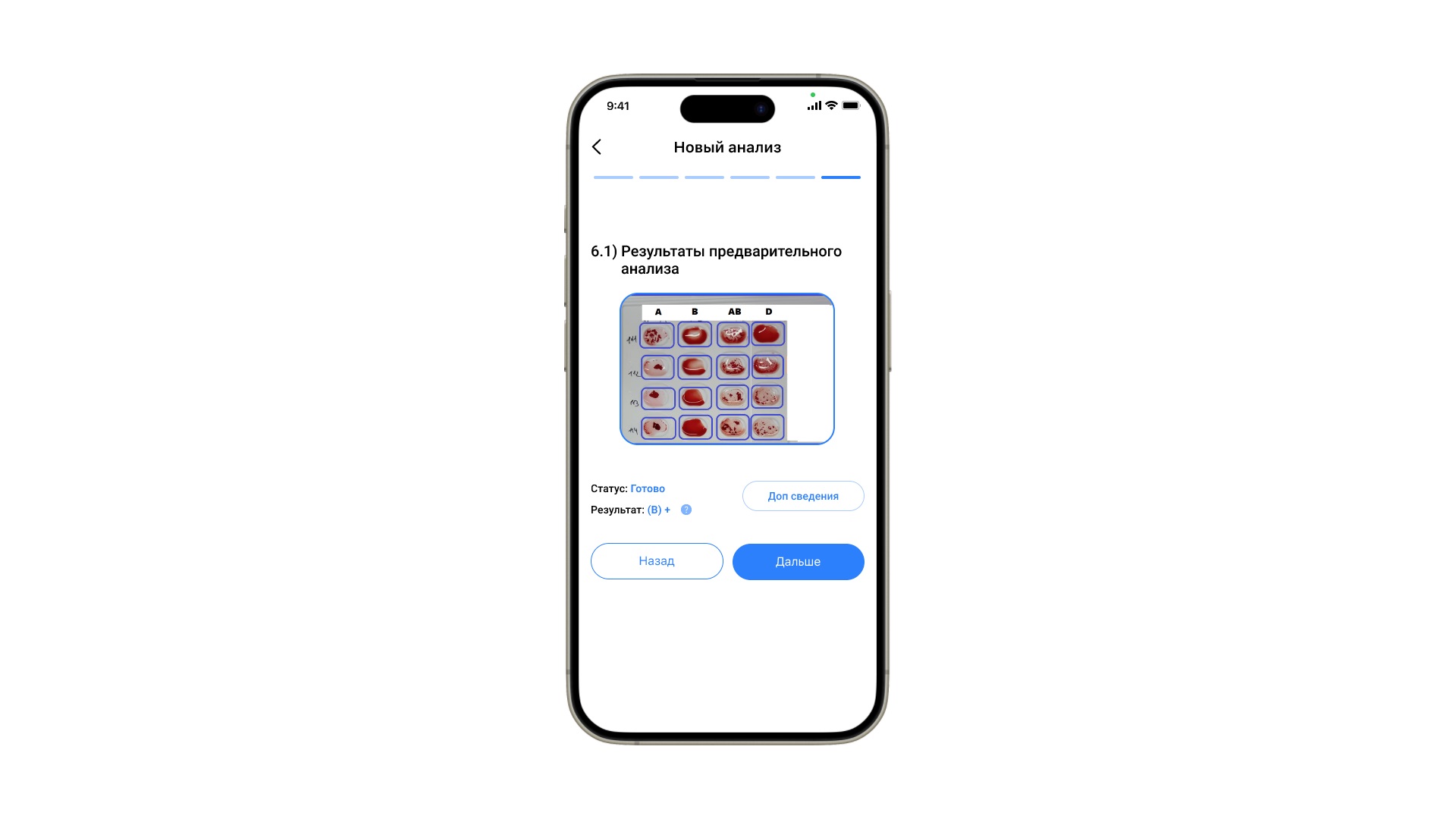The width and height of the screenshot is (1456, 819).
Task: Click the Дальше button to proceed
Action: 798,561
